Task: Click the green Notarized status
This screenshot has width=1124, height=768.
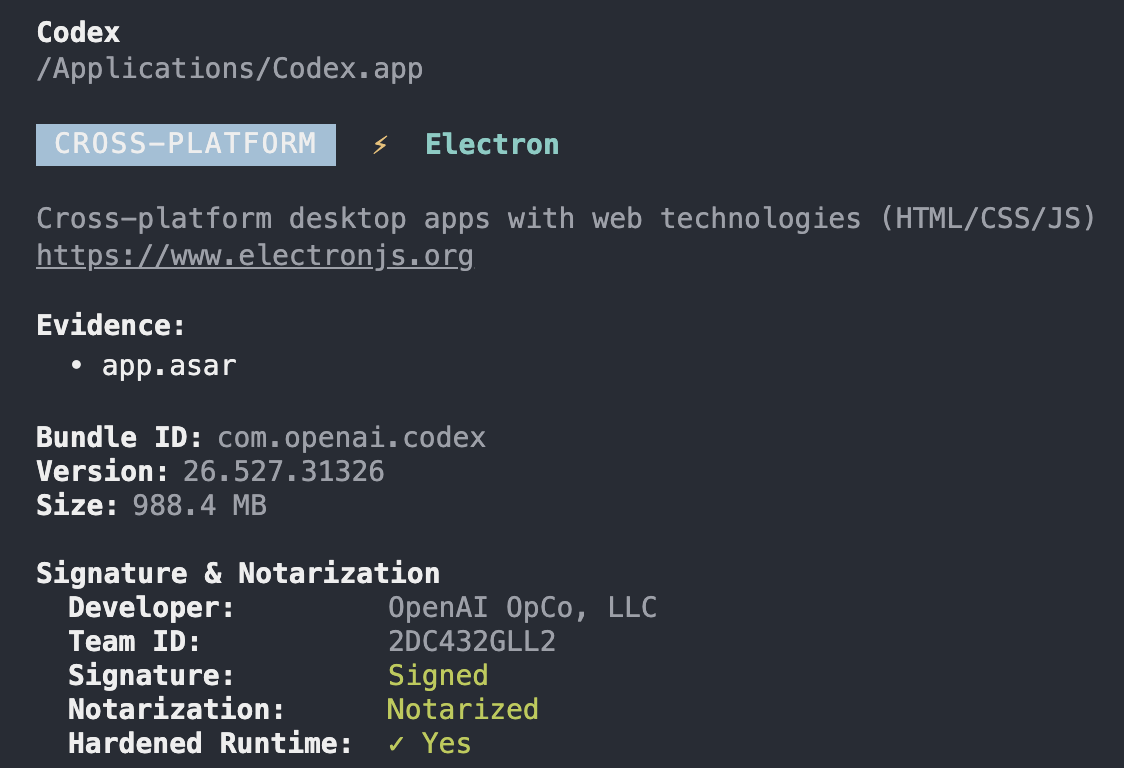Action: click(x=462, y=710)
